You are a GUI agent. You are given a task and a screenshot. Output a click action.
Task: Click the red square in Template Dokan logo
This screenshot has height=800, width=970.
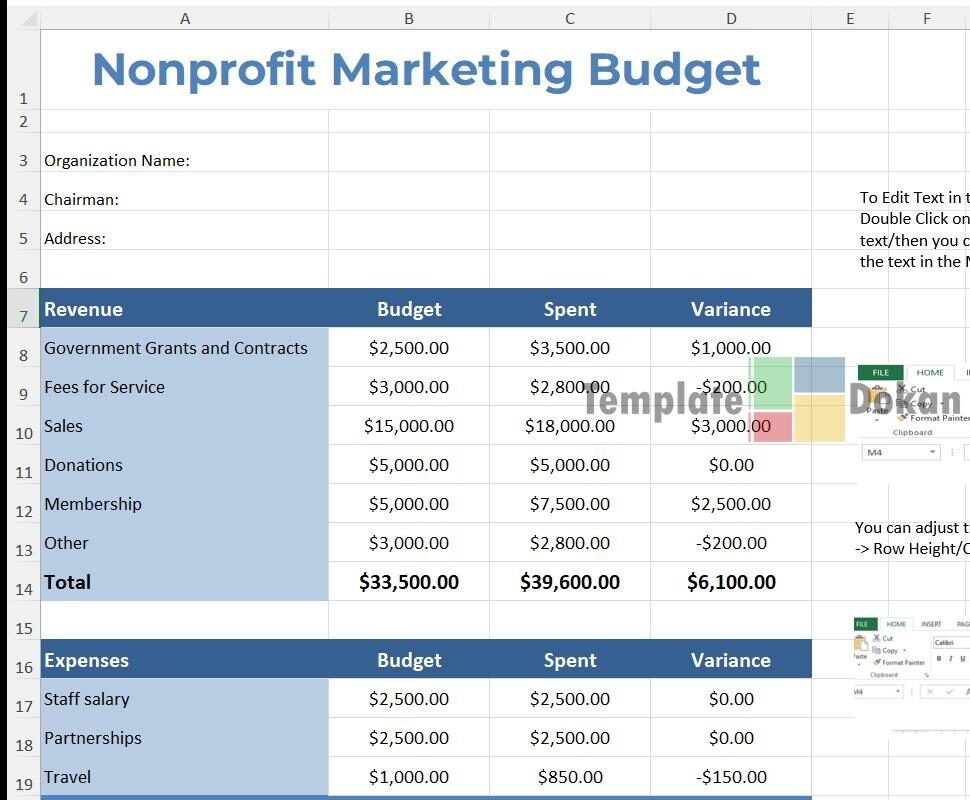(x=771, y=427)
